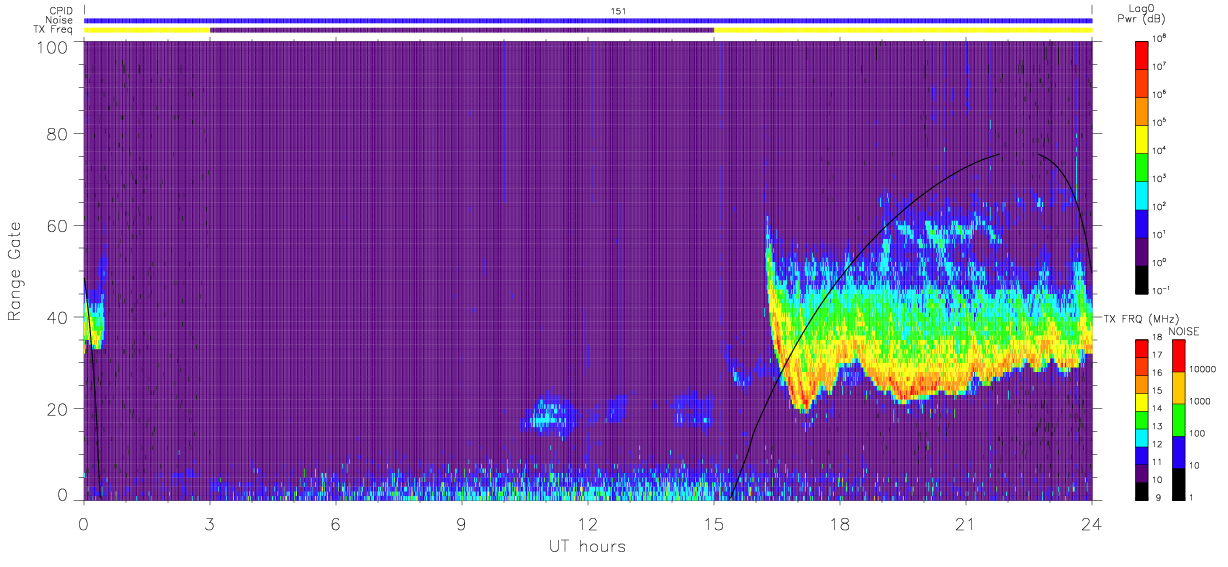
Task: Click the 10000 label on NOISE colorbar
Action: coord(1203,371)
